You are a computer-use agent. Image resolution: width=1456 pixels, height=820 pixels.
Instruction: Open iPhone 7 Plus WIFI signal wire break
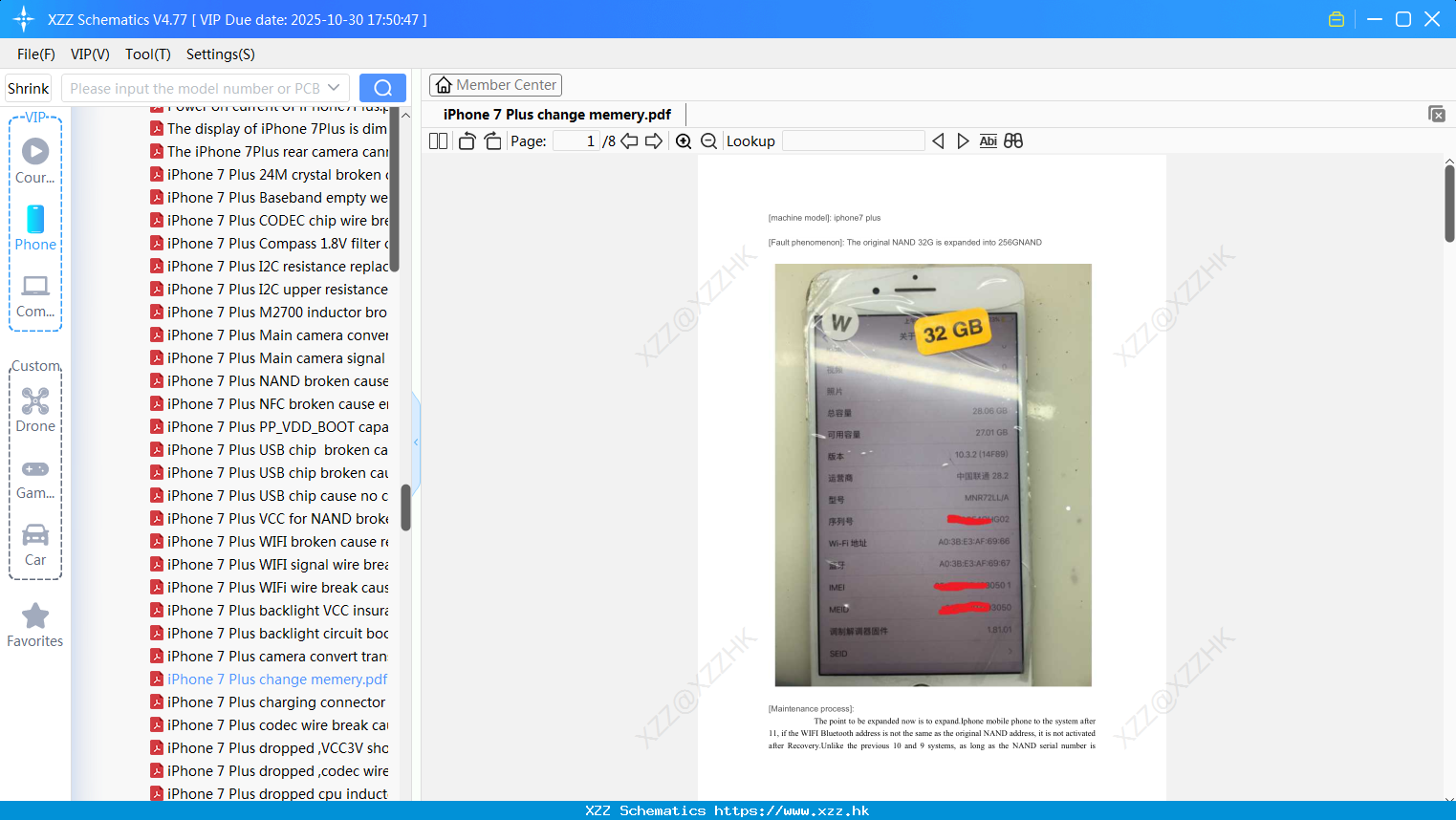point(269,565)
